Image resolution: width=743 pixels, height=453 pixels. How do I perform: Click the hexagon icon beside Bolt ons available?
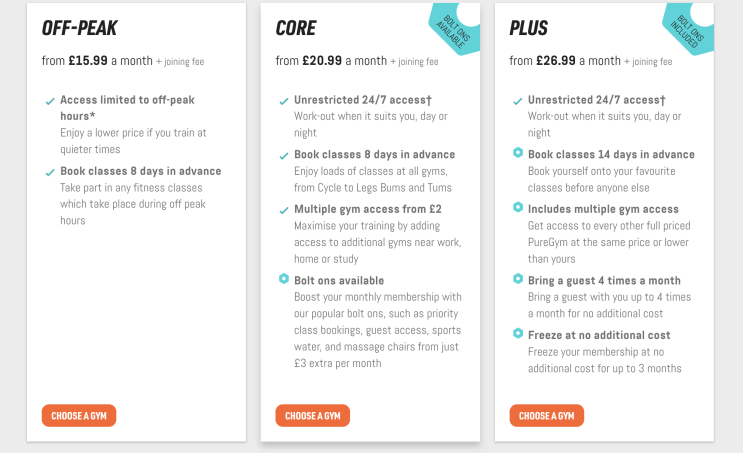tap(284, 279)
